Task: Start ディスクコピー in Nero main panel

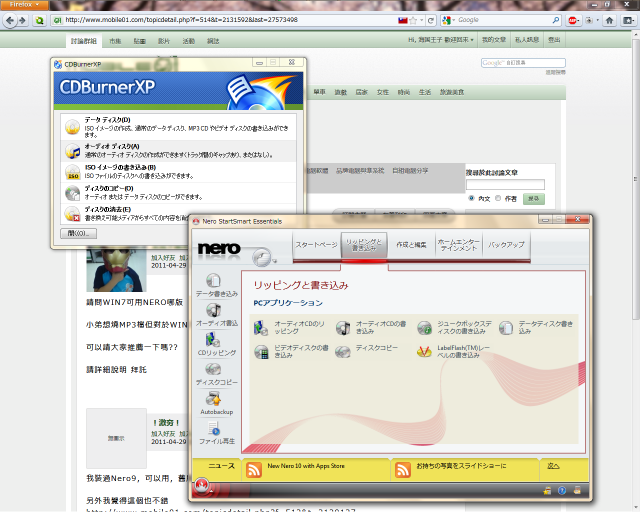Action: 366,352
